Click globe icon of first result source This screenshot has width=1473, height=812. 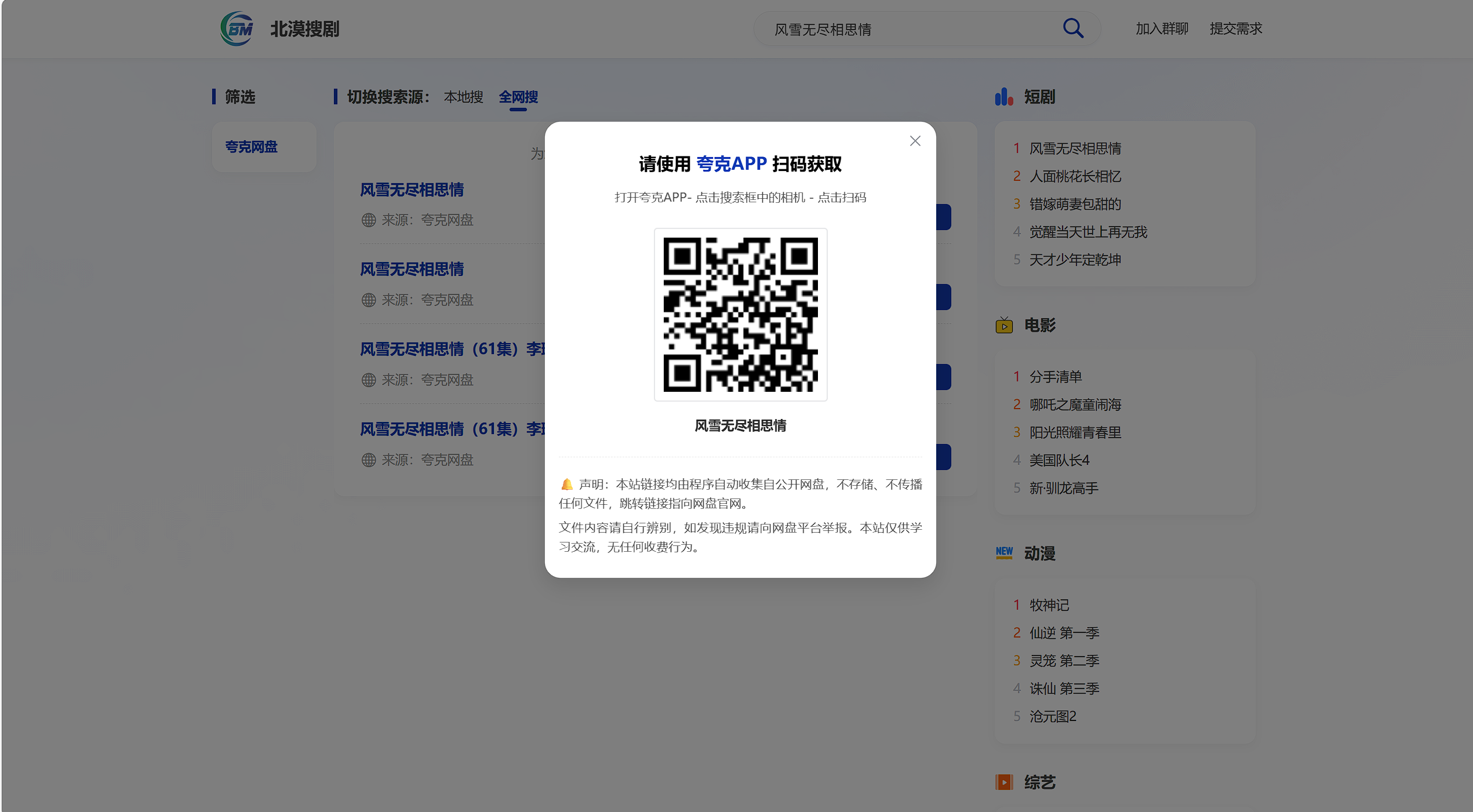[x=369, y=220]
